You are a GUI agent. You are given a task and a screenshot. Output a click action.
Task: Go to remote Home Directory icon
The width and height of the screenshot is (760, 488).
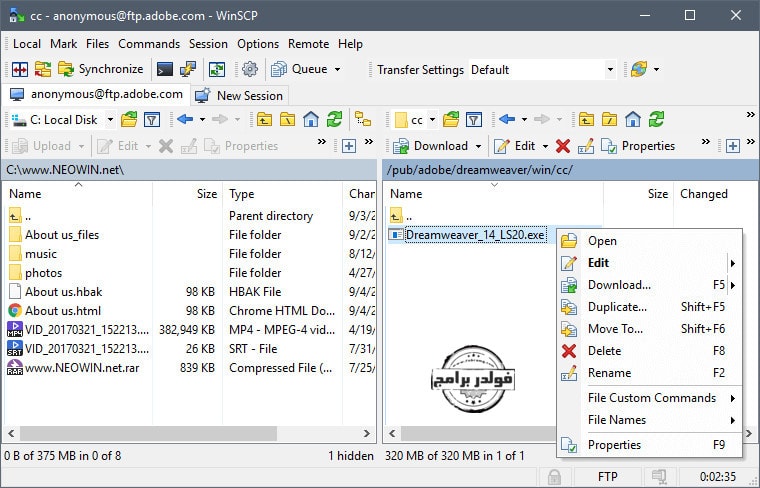click(x=633, y=119)
